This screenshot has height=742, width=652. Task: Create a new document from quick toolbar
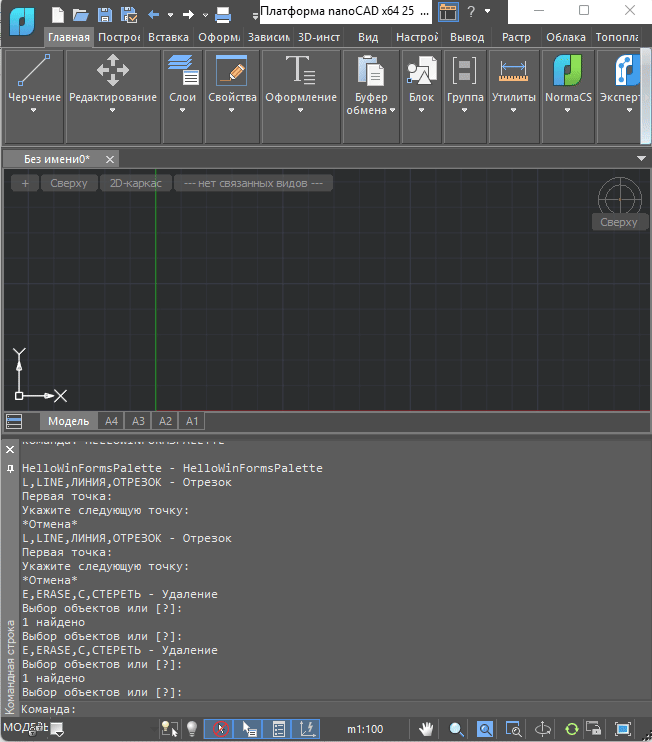(58, 15)
